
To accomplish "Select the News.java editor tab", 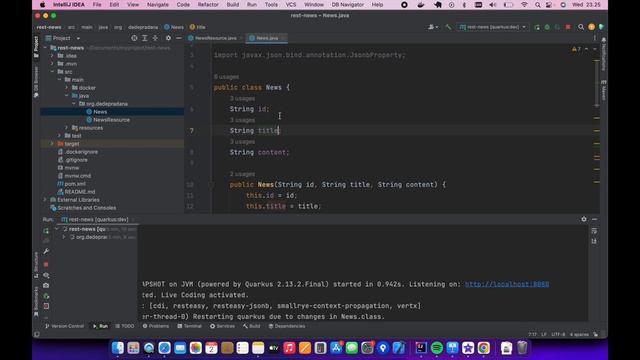I will tap(267, 38).
